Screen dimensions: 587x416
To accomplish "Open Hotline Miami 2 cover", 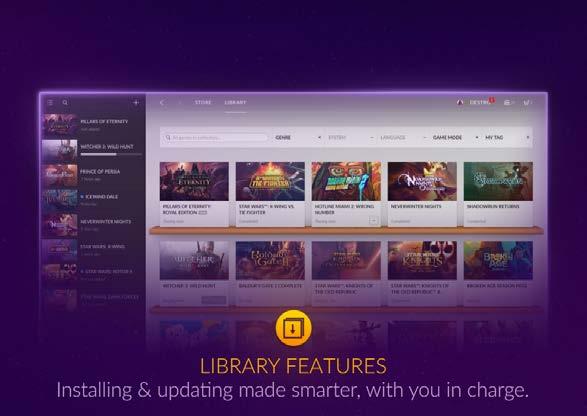I will 346,181.
